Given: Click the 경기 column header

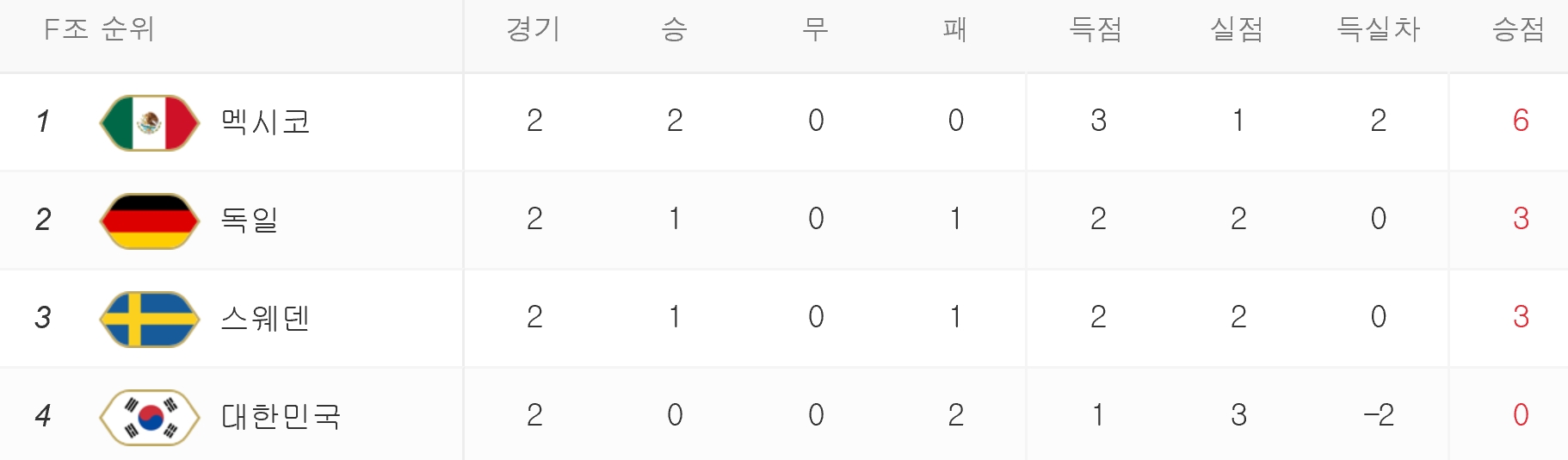Looking at the screenshot, I should (x=534, y=29).
